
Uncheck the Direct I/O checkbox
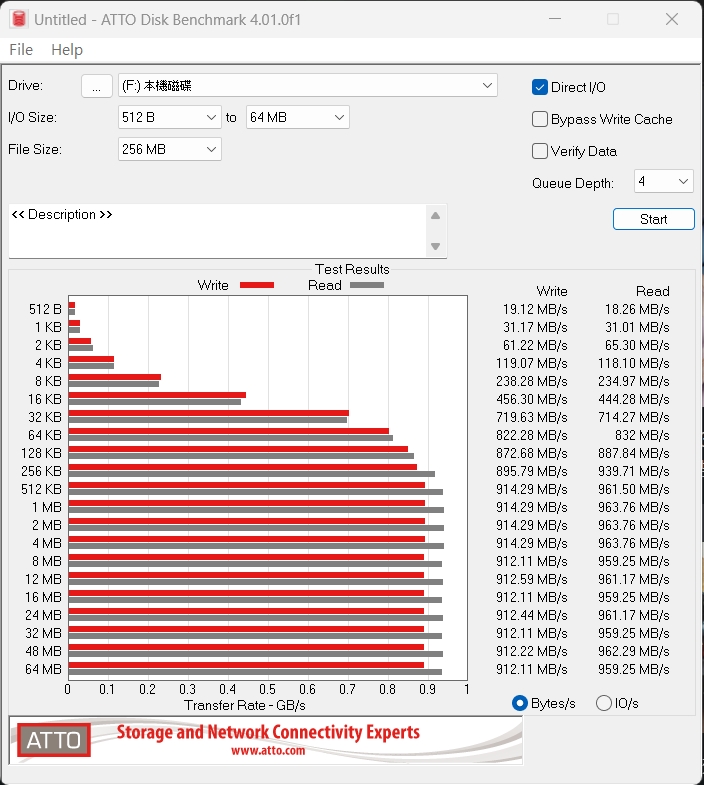click(541, 87)
